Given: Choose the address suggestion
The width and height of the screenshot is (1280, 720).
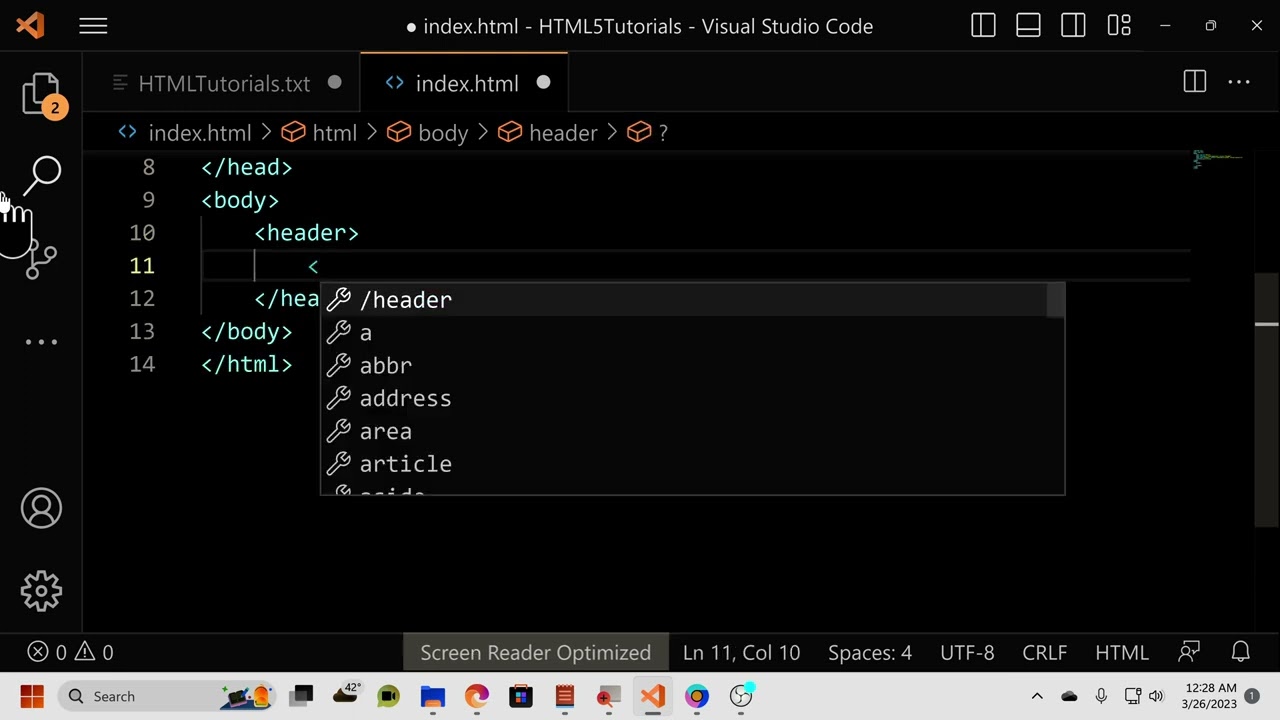Looking at the screenshot, I should click(x=692, y=399).
